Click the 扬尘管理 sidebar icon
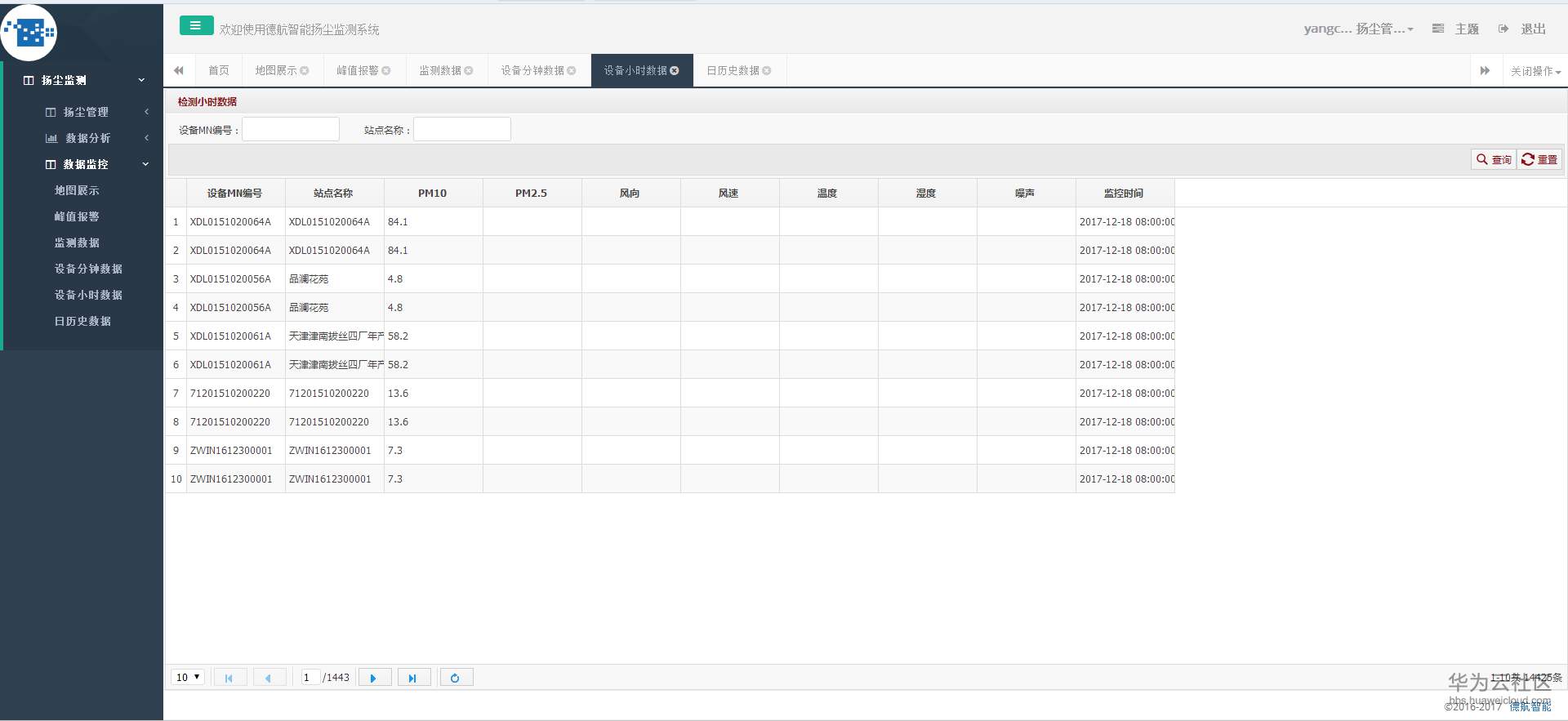The image size is (1568, 721). [x=51, y=113]
